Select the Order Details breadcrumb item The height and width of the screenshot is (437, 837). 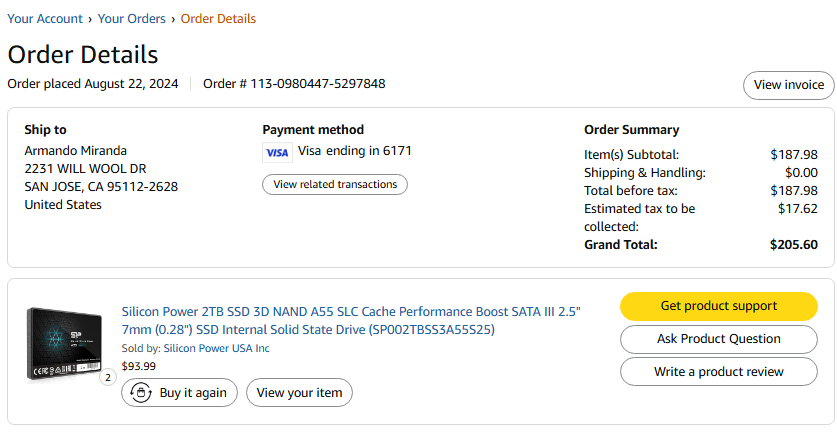point(218,19)
